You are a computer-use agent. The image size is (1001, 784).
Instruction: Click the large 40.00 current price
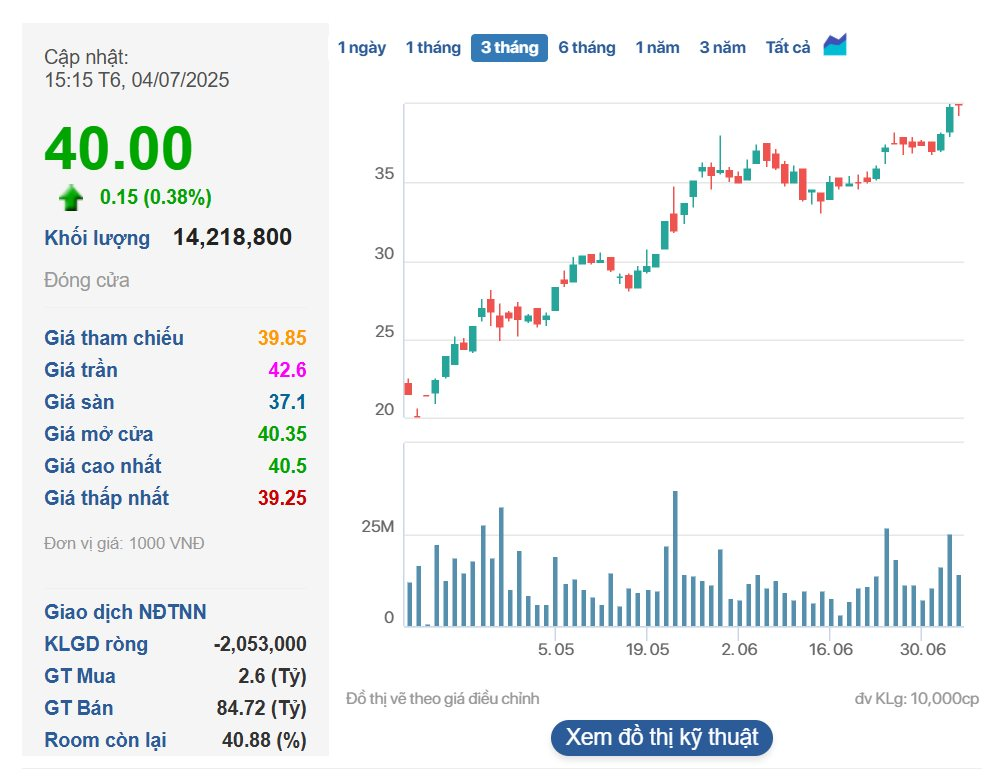(118, 150)
